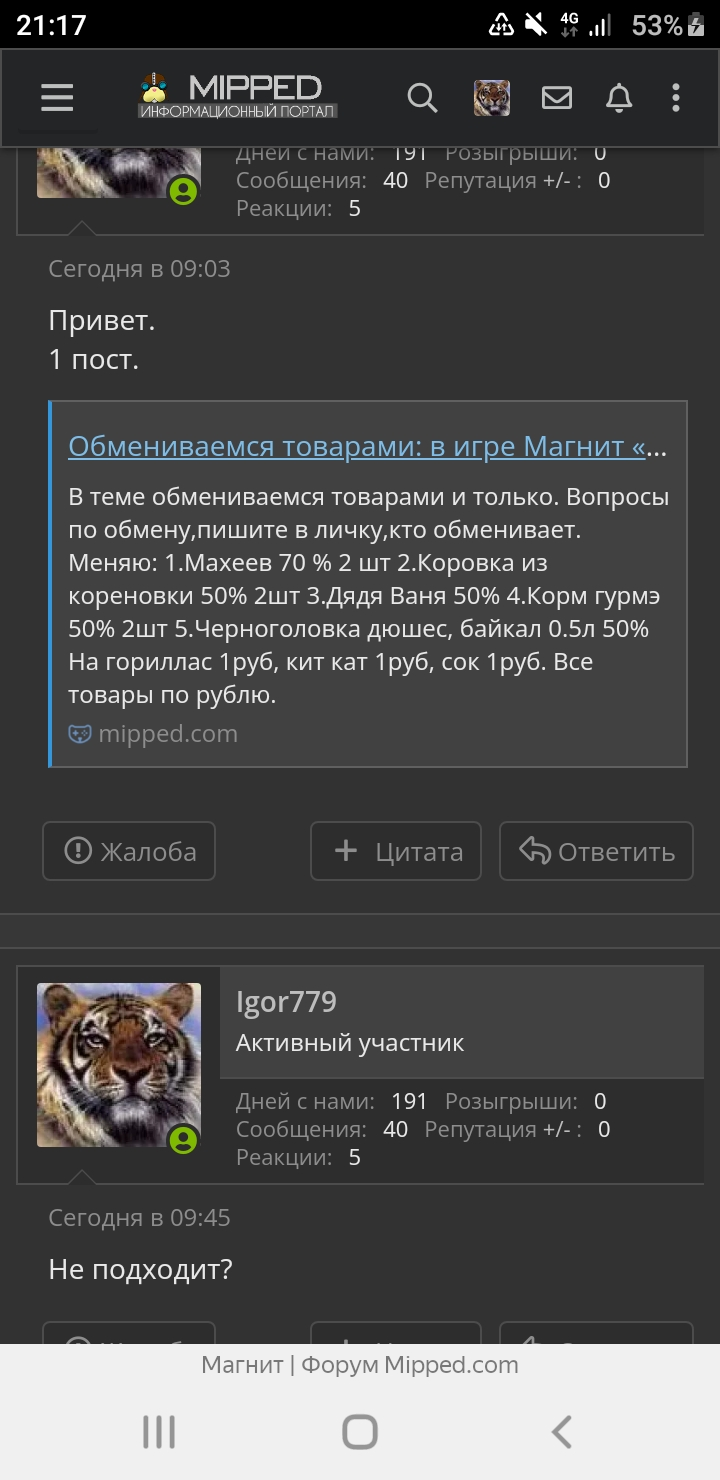The width and height of the screenshot is (720, 1480).
Task: Open the hamburger navigation menu
Action: pyautogui.click(x=57, y=98)
